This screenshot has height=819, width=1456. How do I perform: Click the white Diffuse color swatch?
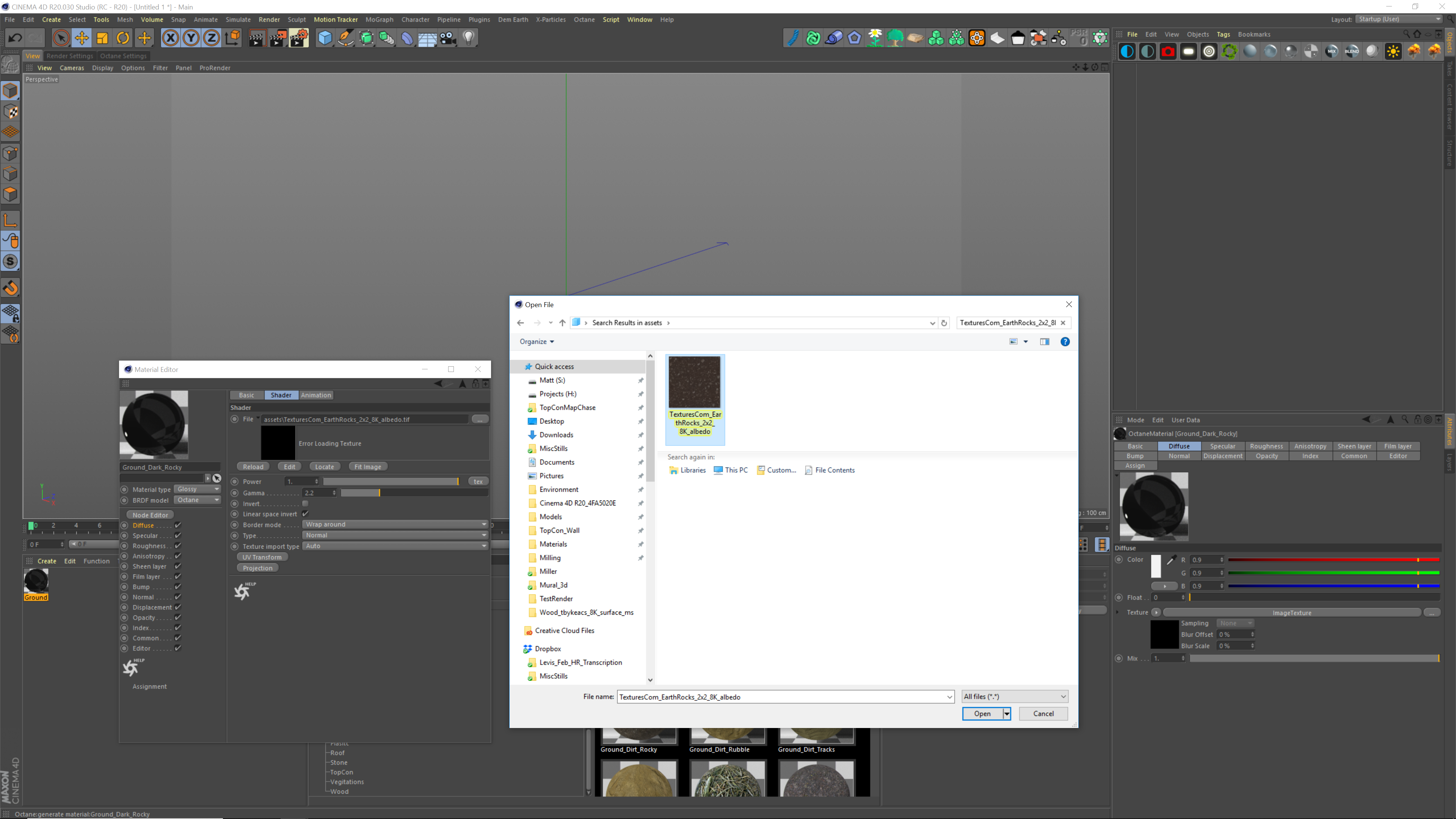(1156, 566)
